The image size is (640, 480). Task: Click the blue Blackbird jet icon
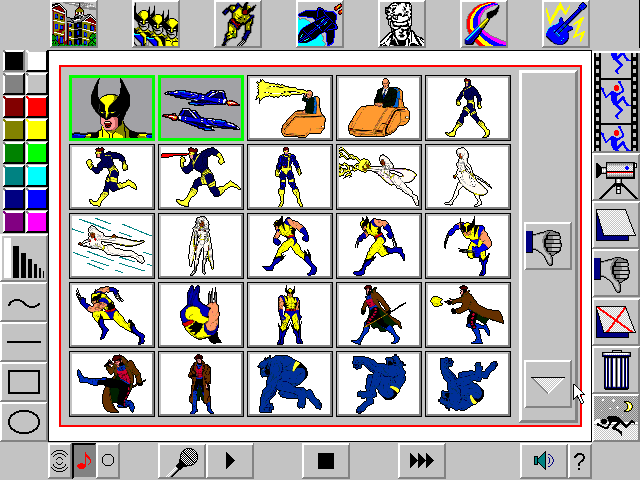(x=320, y=24)
